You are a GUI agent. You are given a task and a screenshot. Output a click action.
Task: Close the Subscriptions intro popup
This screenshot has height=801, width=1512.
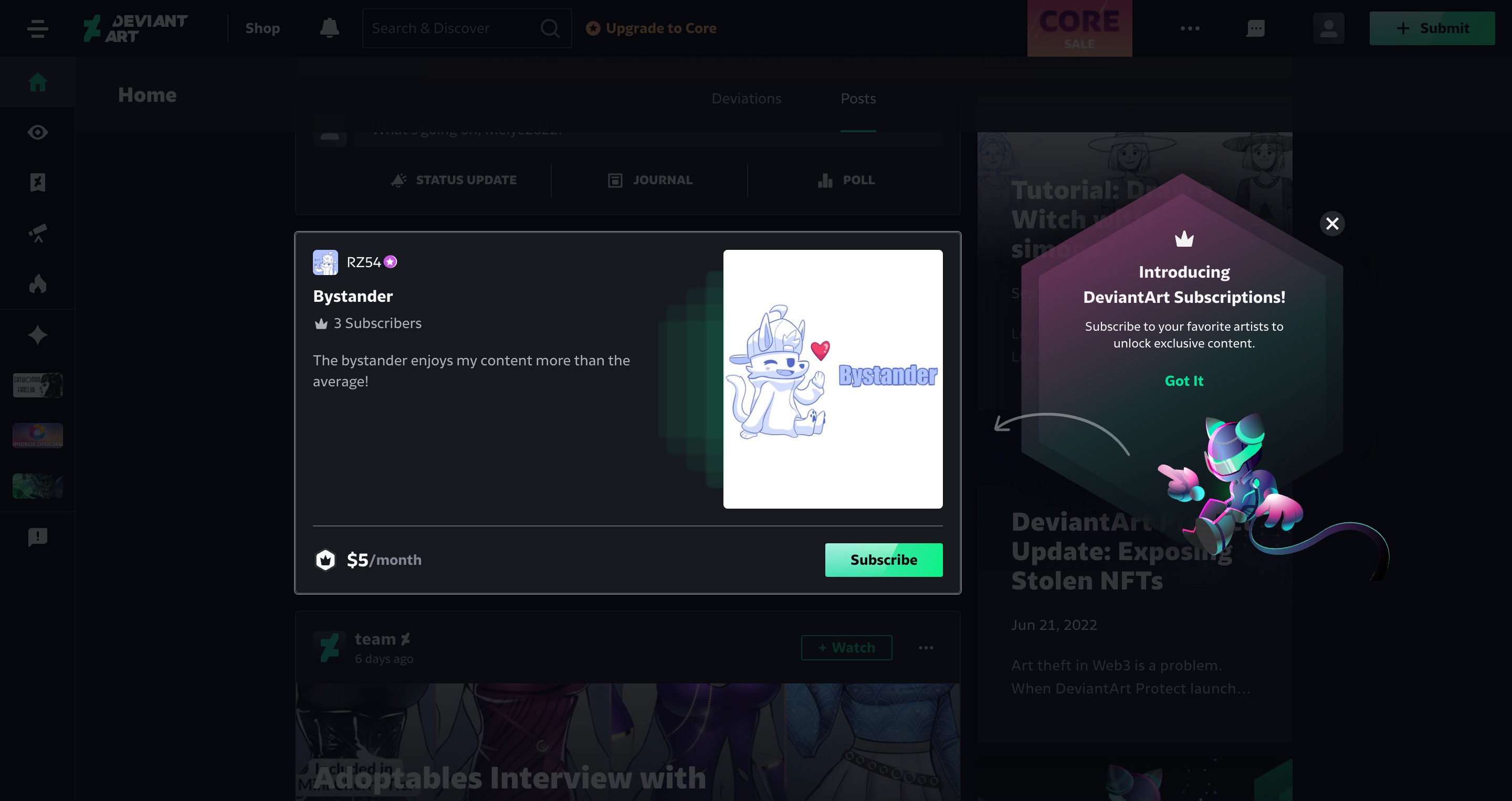pos(1332,224)
